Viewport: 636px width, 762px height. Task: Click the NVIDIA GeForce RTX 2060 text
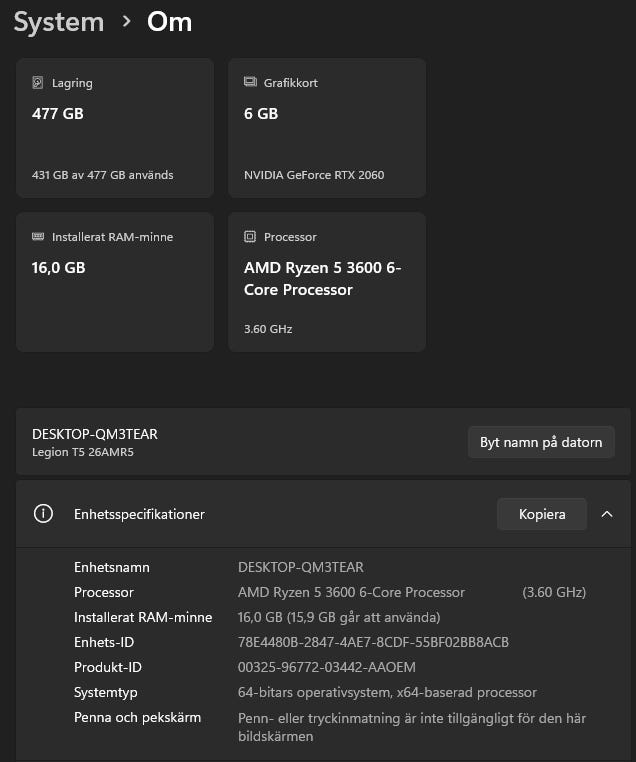(314, 175)
